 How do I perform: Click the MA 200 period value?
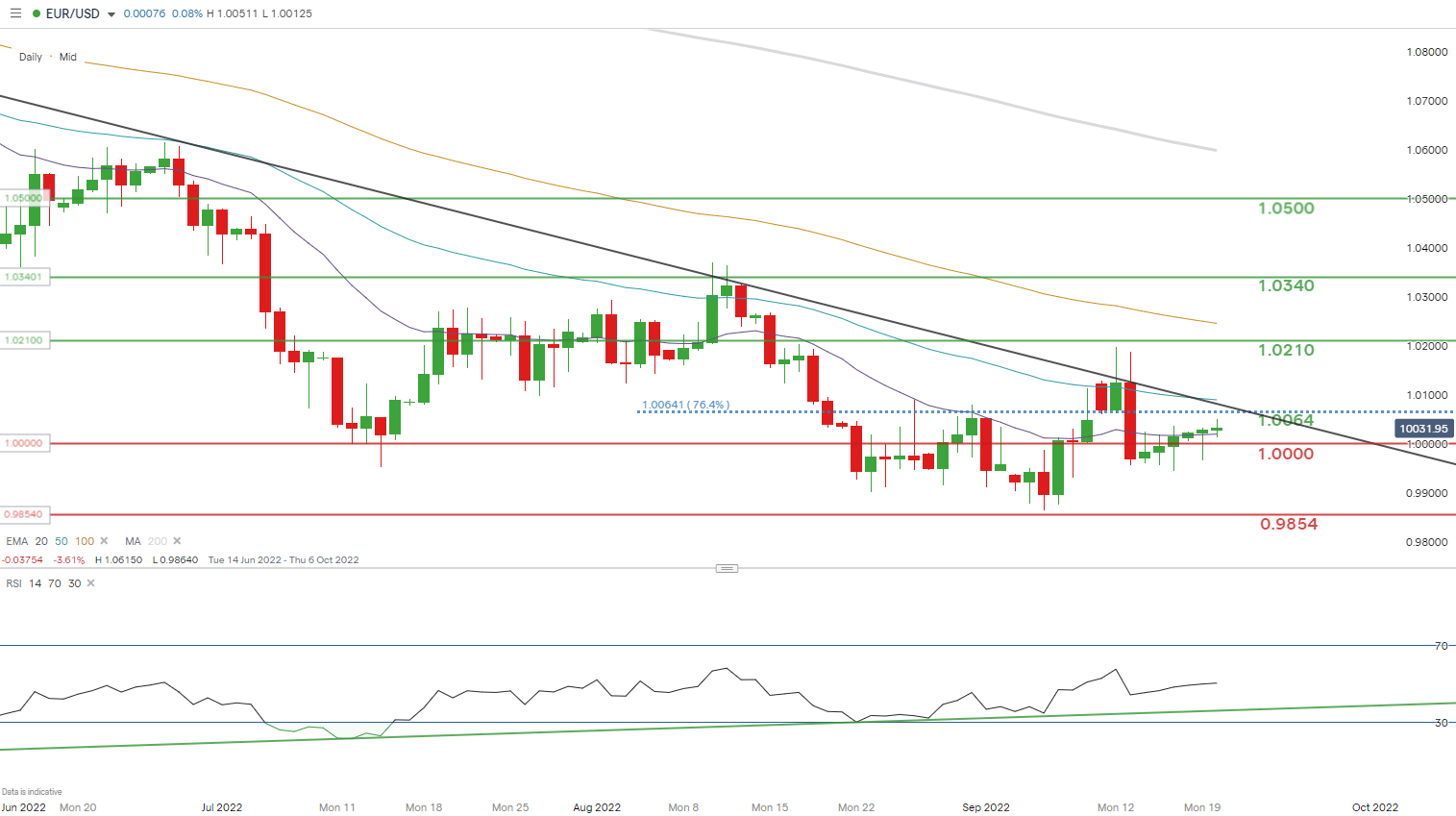[x=158, y=541]
